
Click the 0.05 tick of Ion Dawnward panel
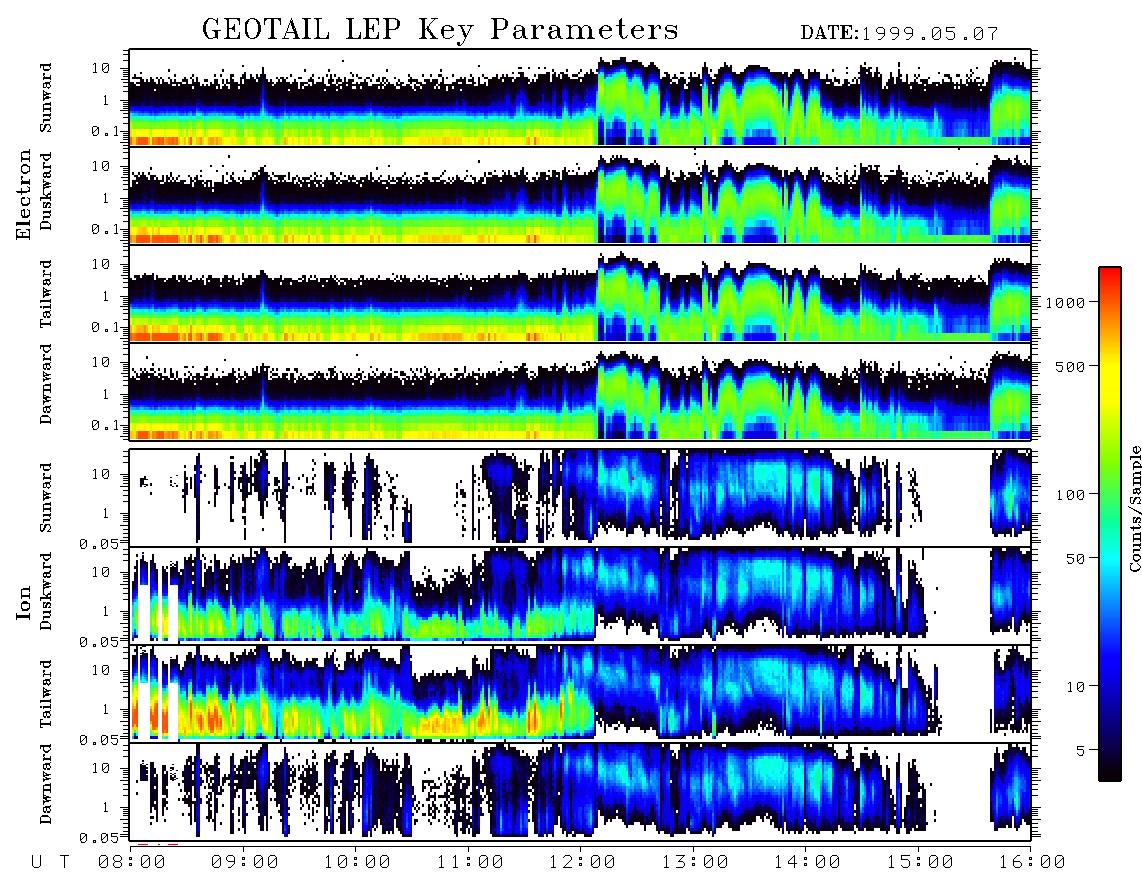pyautogui.click(x=99, y=838)
